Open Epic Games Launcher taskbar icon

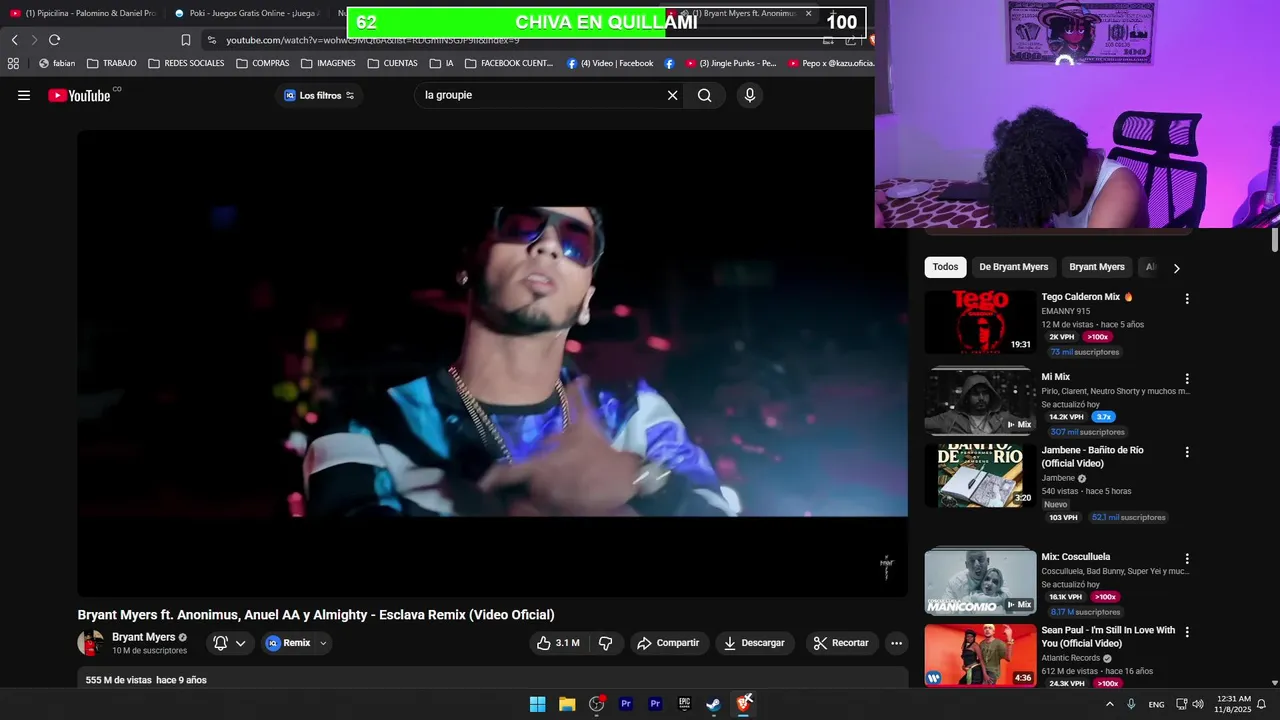684,704
